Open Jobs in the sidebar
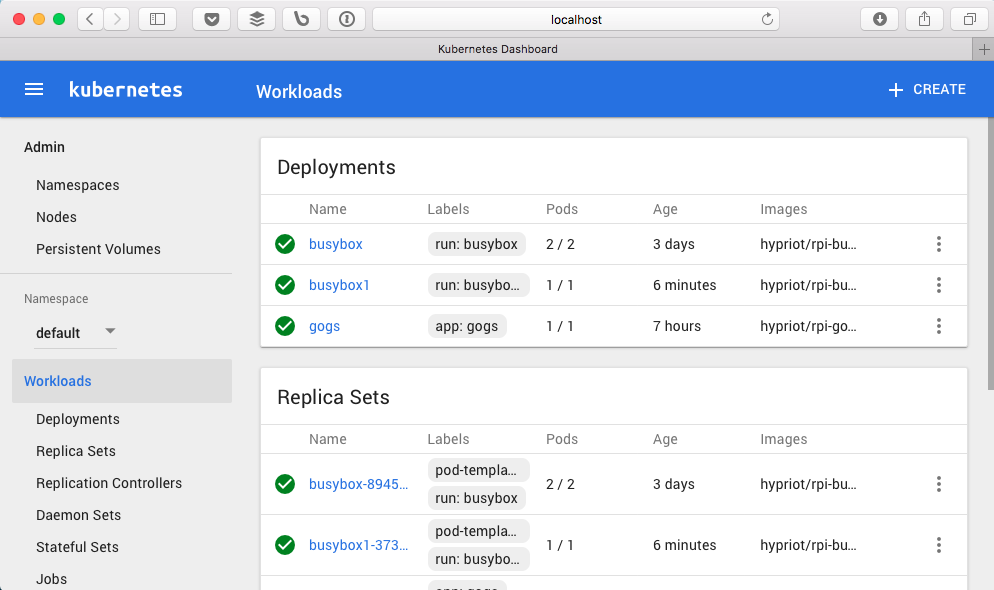 [51, 579]
